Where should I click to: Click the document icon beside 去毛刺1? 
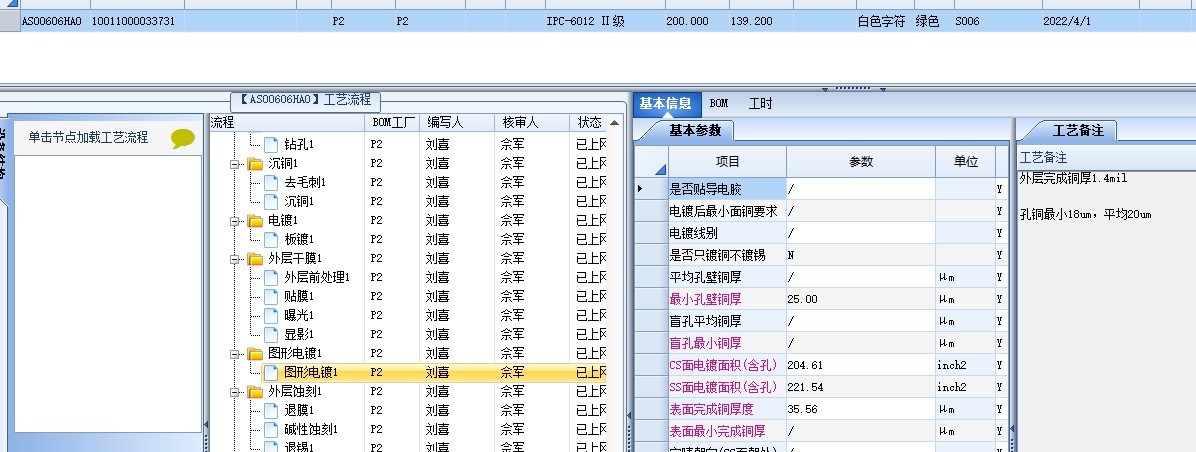(x=271, y=182)
